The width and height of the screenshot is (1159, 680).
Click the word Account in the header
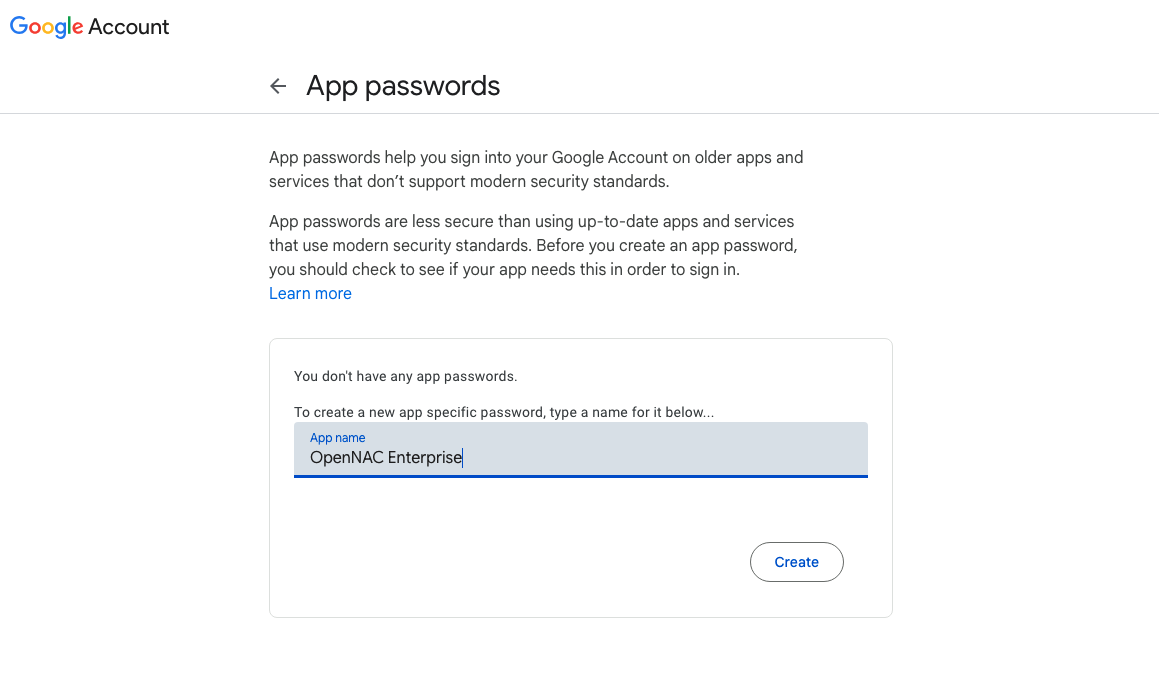pos(129,27)
